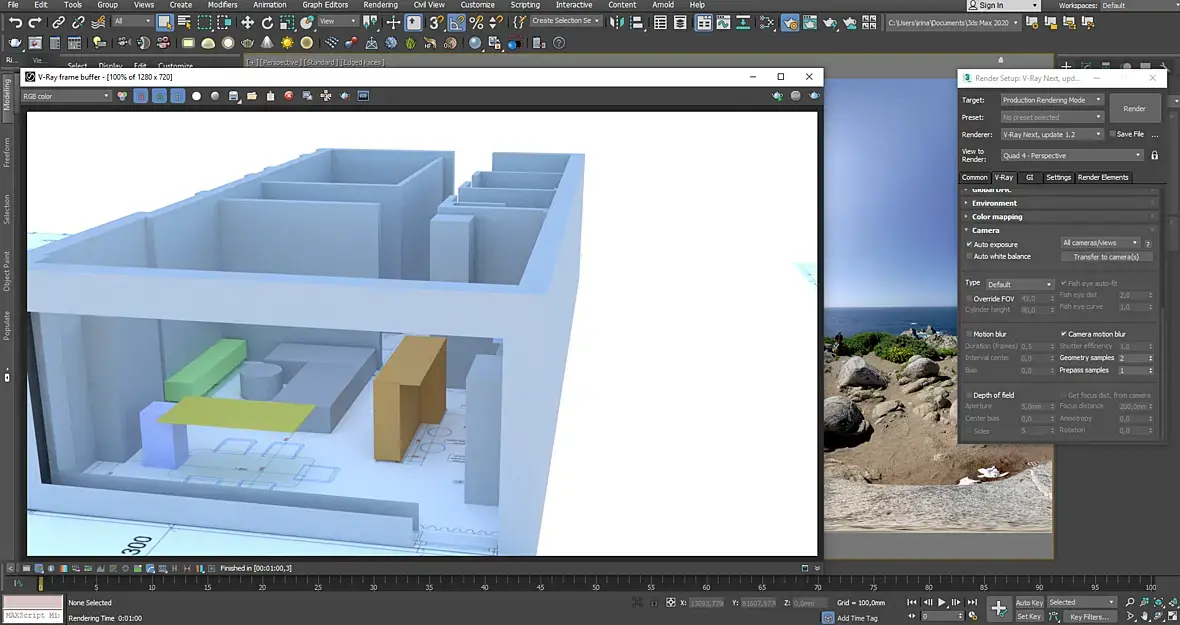Click the Duplicate to Max frame buffer icon

[307, 96]
